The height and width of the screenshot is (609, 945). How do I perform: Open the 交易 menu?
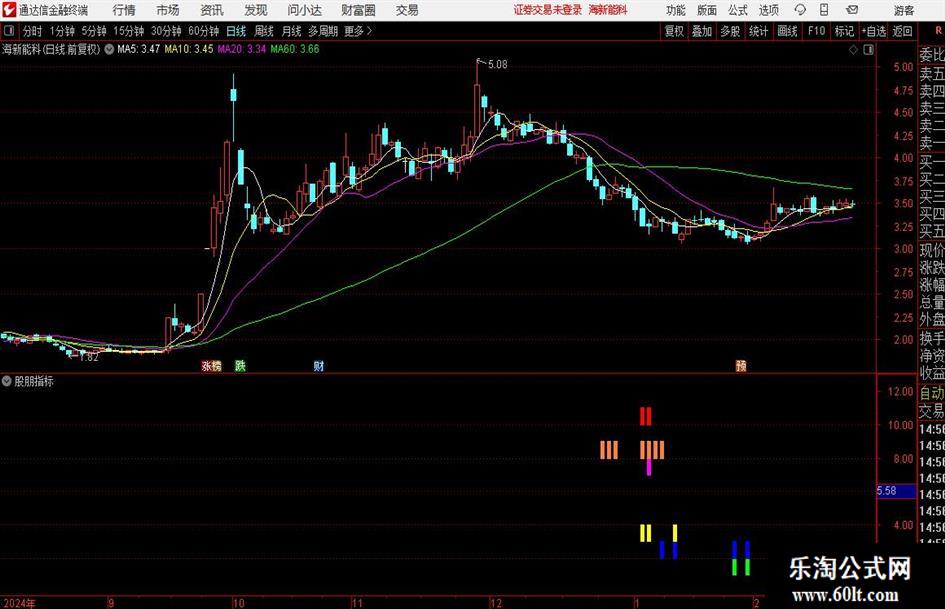[407, 10]
